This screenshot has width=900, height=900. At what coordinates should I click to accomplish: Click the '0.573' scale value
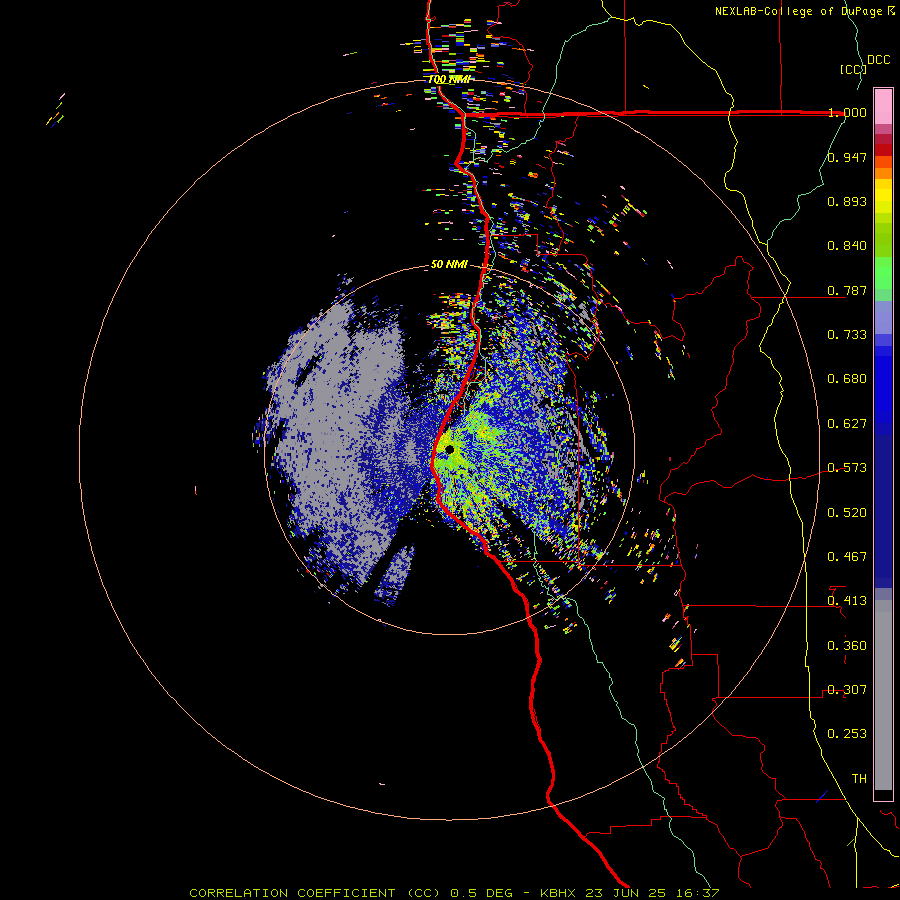coord(847,468)
